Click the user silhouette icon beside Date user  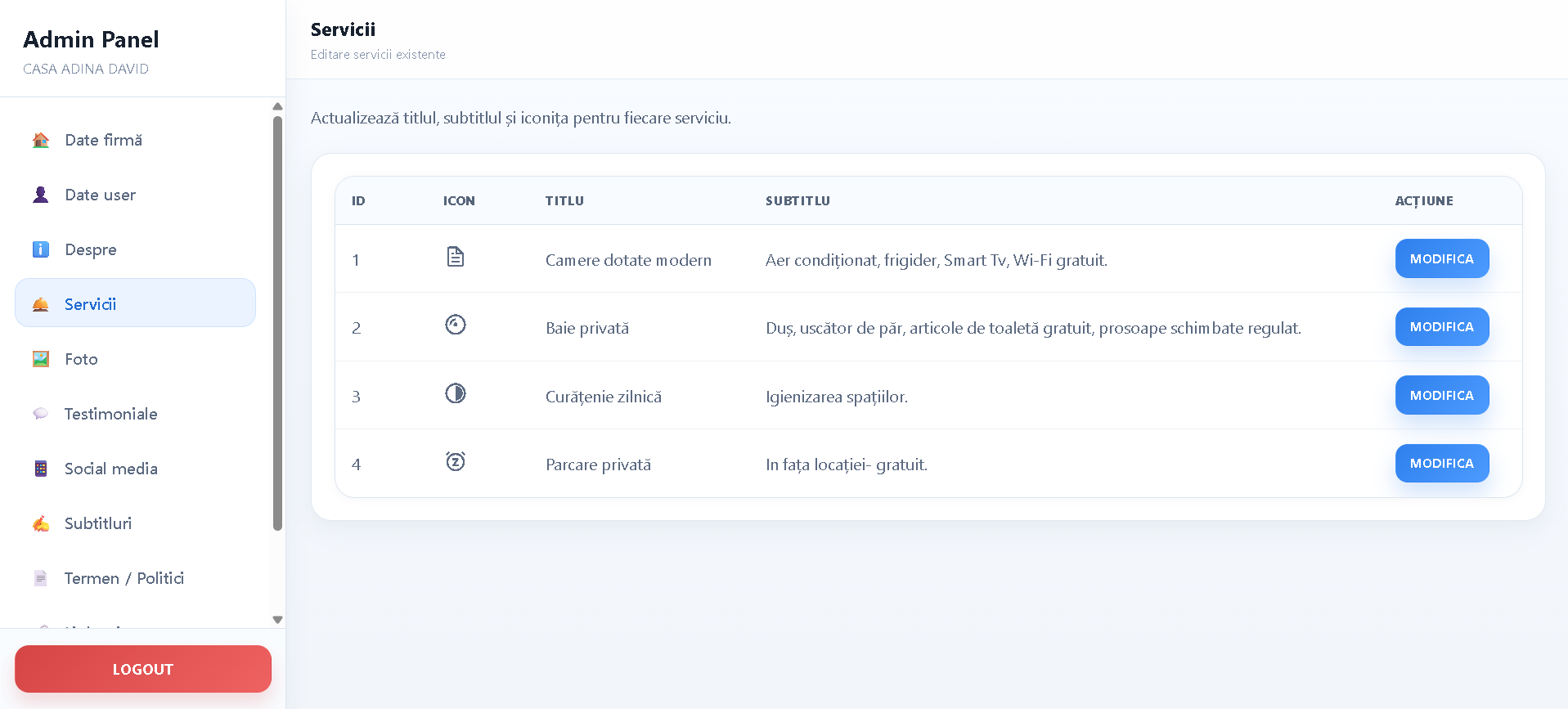(41, 195)
